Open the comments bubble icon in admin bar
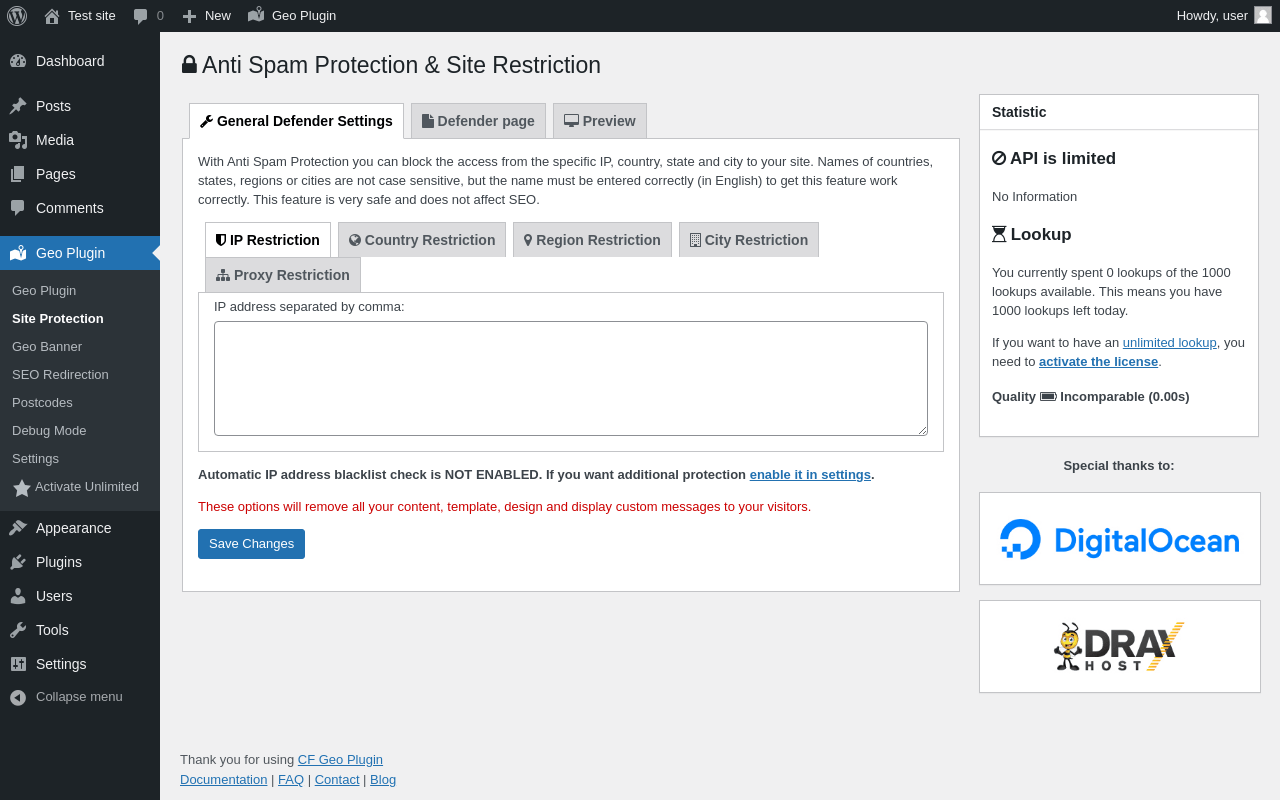Image resolution: width=1280 pixels, height=800 pixels. pos(141,16)
